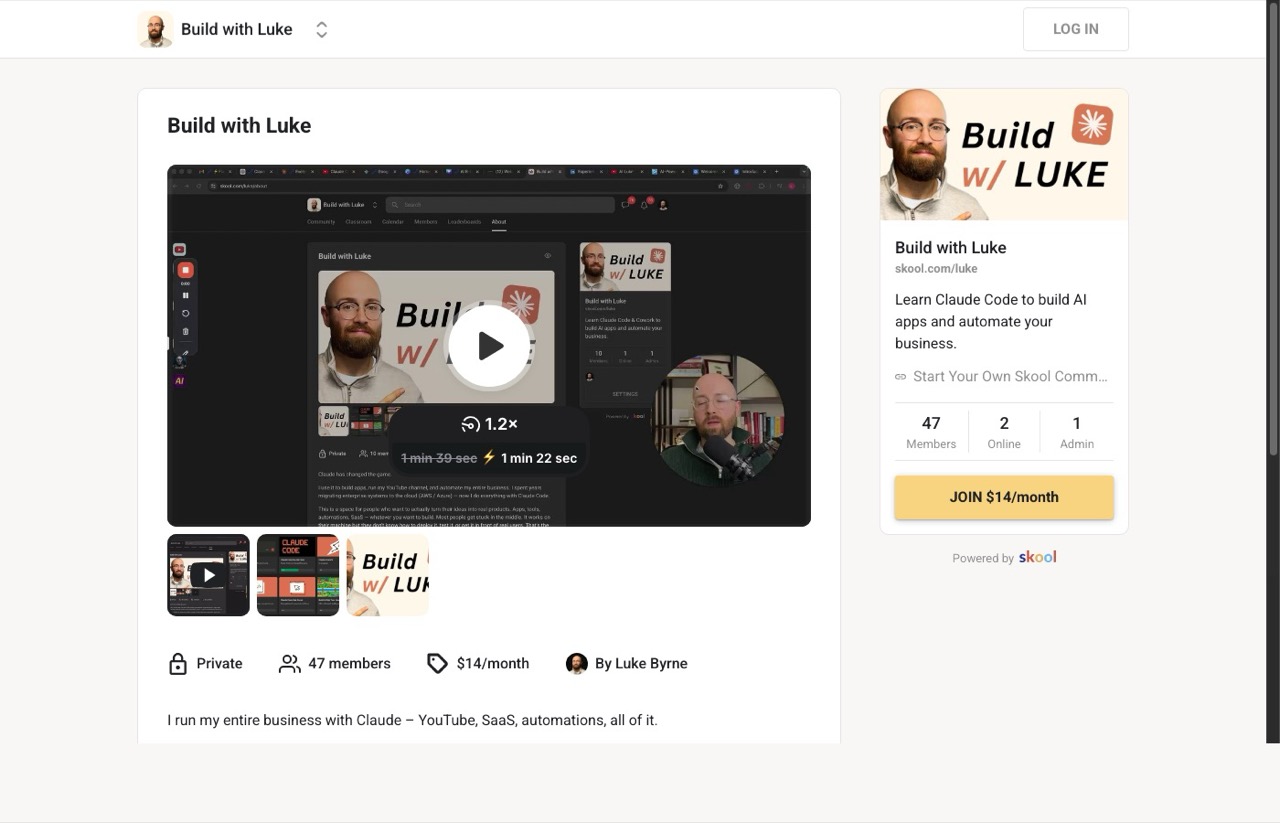Viewport: 1280px width, 823px height.
Task: Click the 2 Online stat
Action: coord(1004,432)
